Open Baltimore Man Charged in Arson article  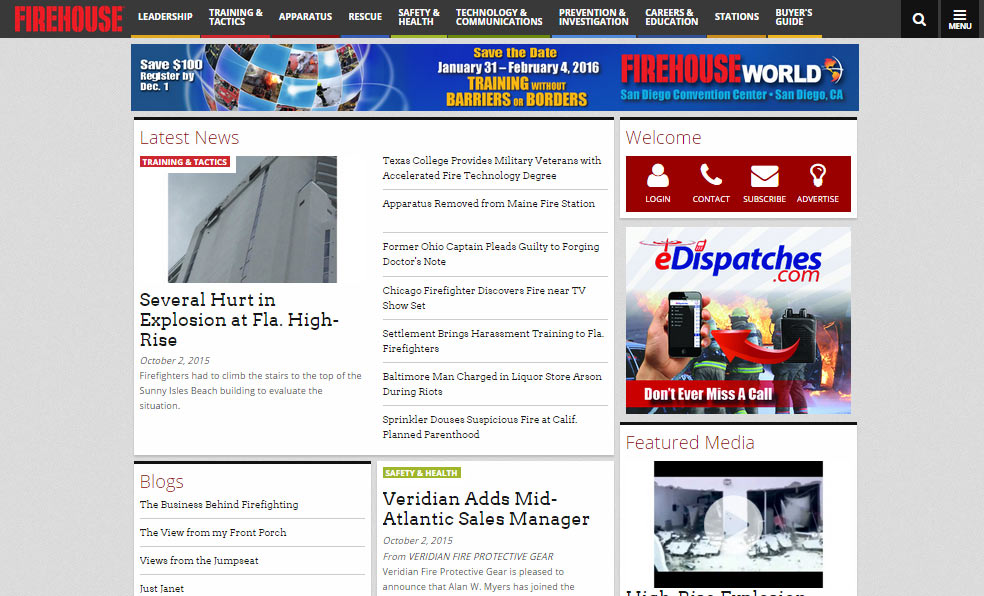click(x=492, y=384)
